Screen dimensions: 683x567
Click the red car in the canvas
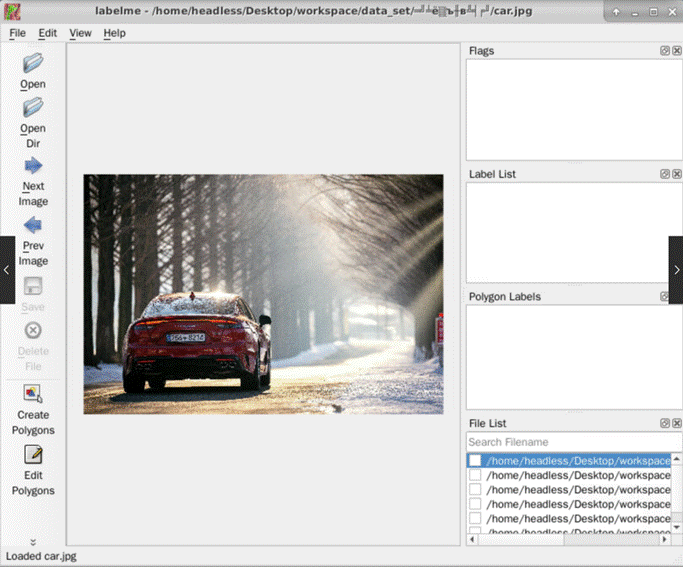(197, 342)
